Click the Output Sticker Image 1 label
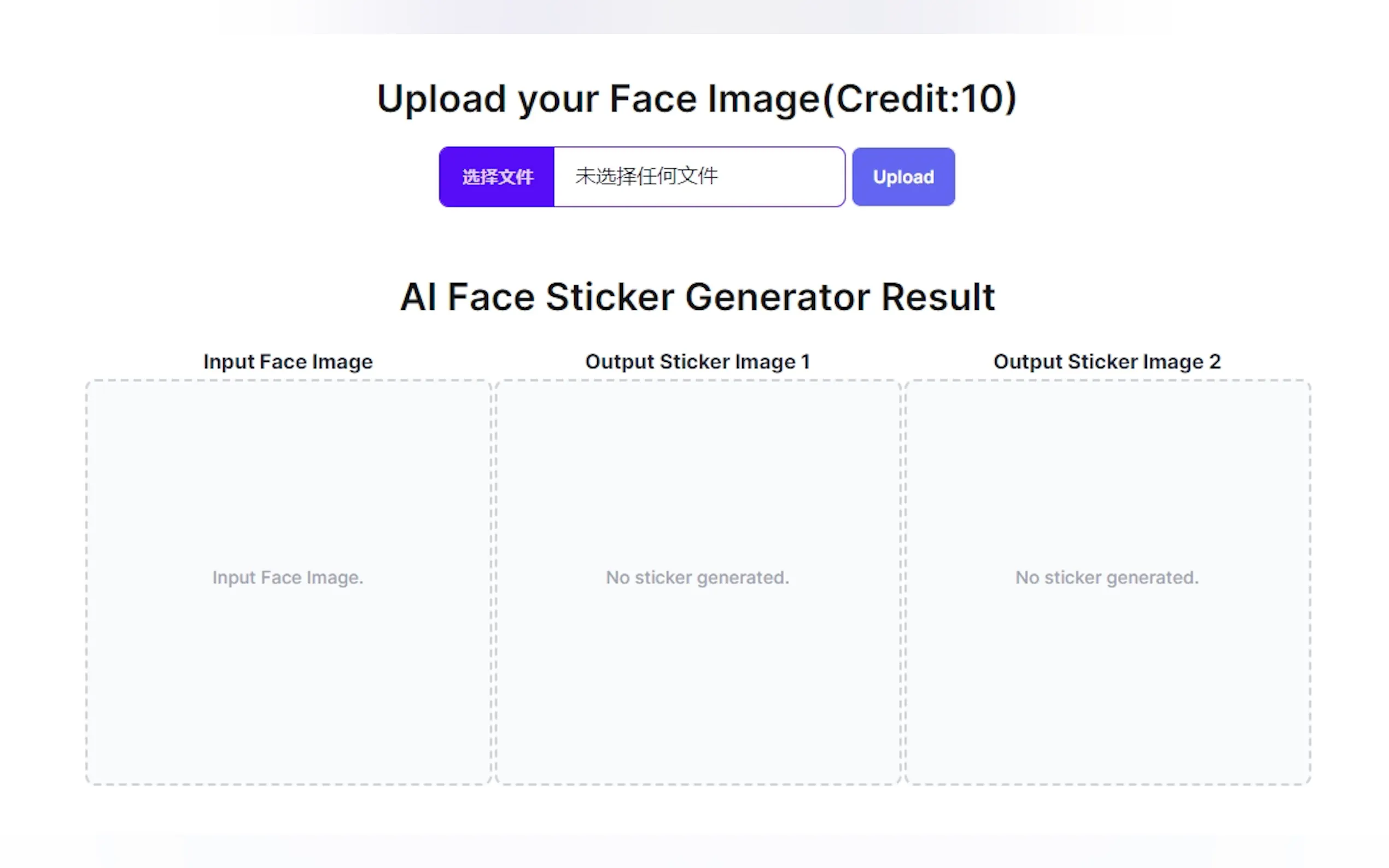 click(x=697, y=362)
